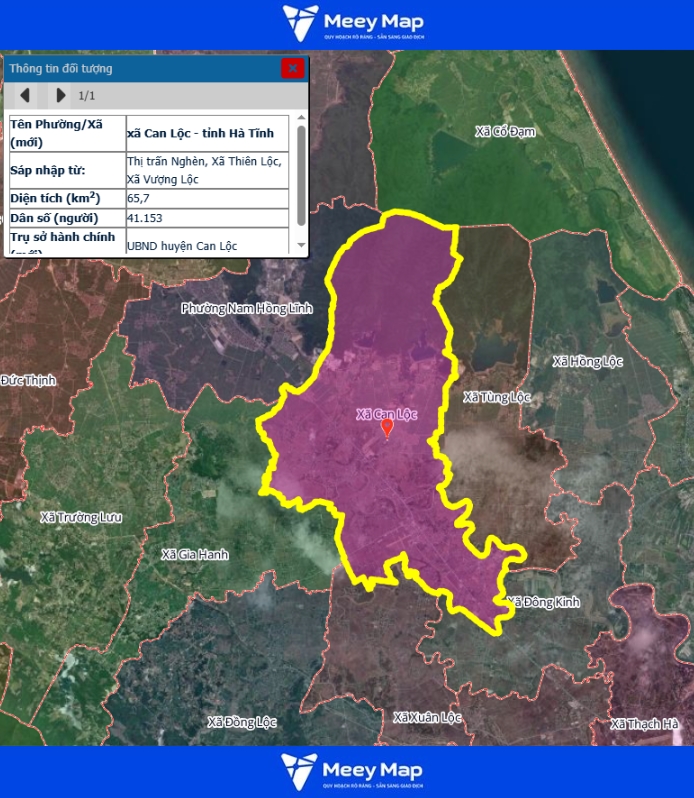Click the Xã Đồng Lộc map label
Screen dimensions: 694x798
[x=242, y=721]
